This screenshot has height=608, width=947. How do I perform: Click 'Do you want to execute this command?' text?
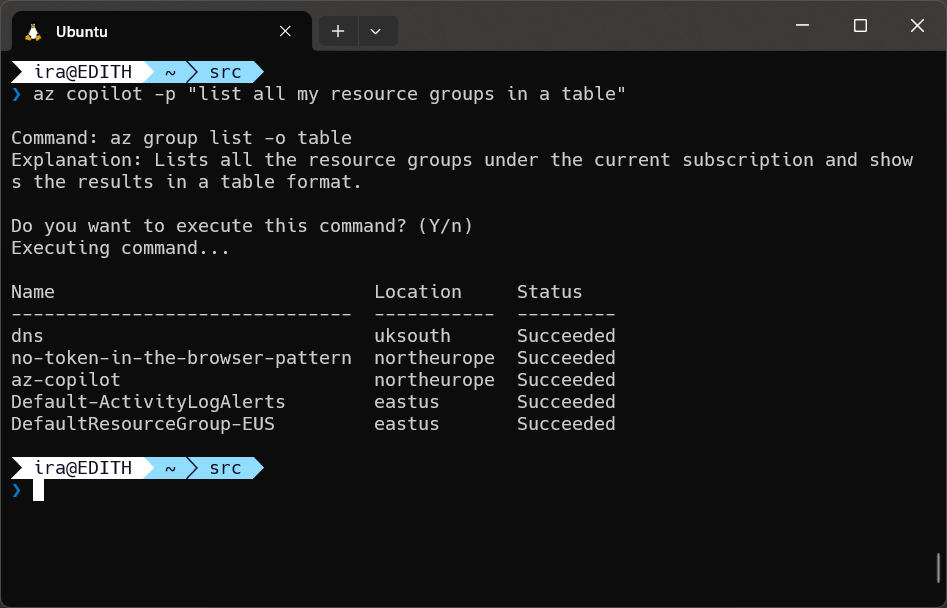point(209,226)
